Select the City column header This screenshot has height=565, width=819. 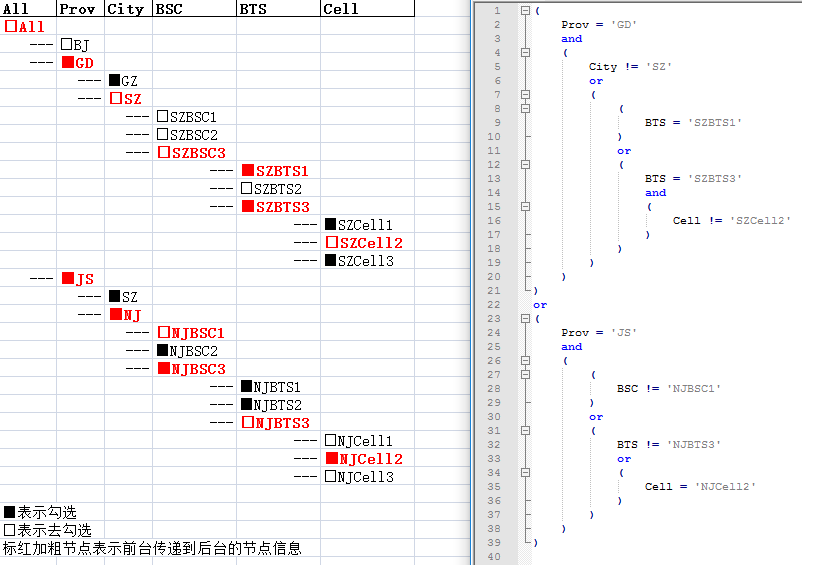128,8
